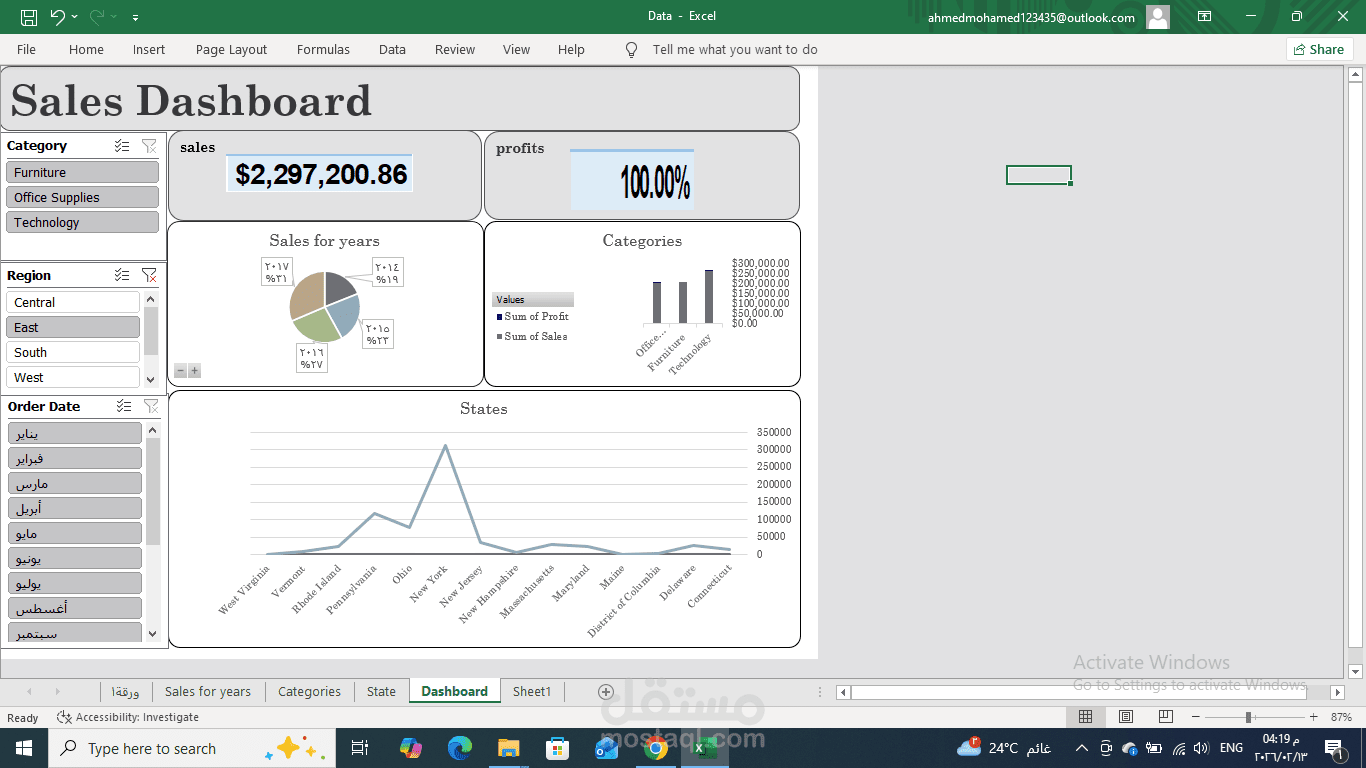
Task: Toggle multi-select on the Region slicer
Action: 122,275
